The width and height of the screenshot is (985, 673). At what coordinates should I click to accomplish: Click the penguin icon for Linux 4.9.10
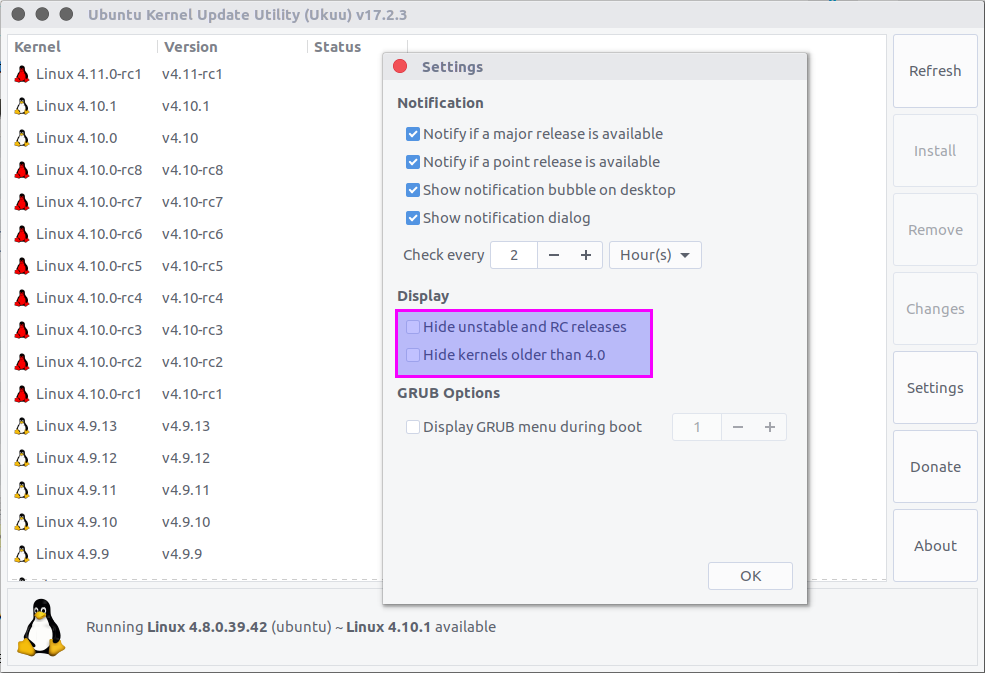click(22, 523)
